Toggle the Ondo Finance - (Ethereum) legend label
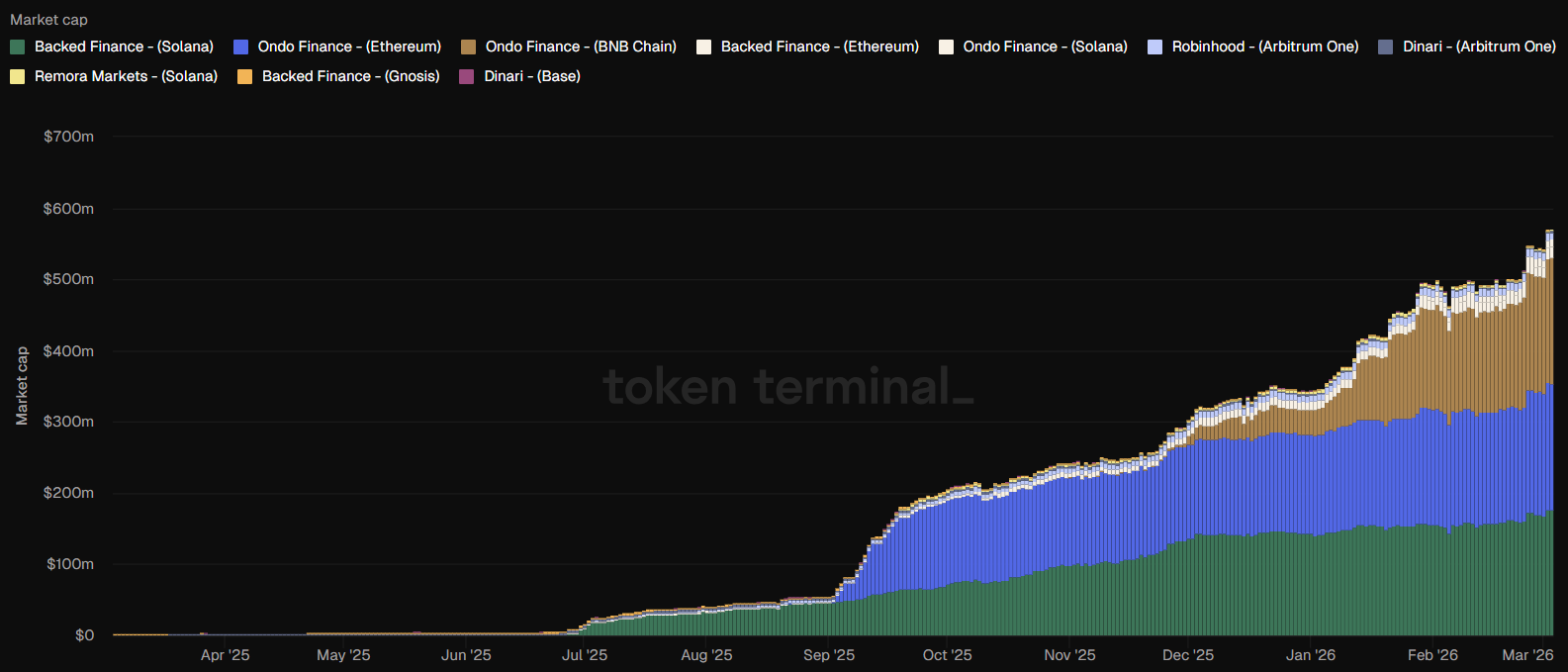 click(x=349, y=47)
